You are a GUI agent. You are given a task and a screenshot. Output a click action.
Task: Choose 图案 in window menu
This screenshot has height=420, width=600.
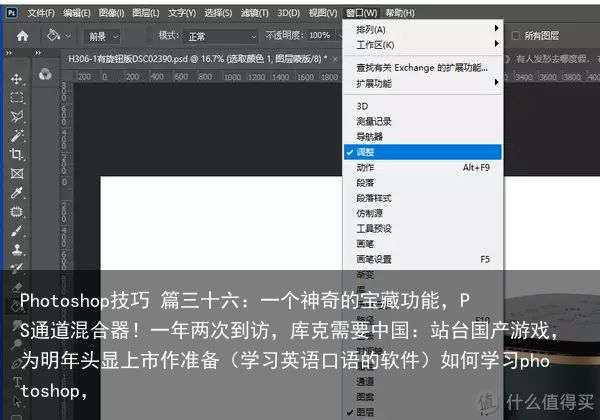click(422, 397)
